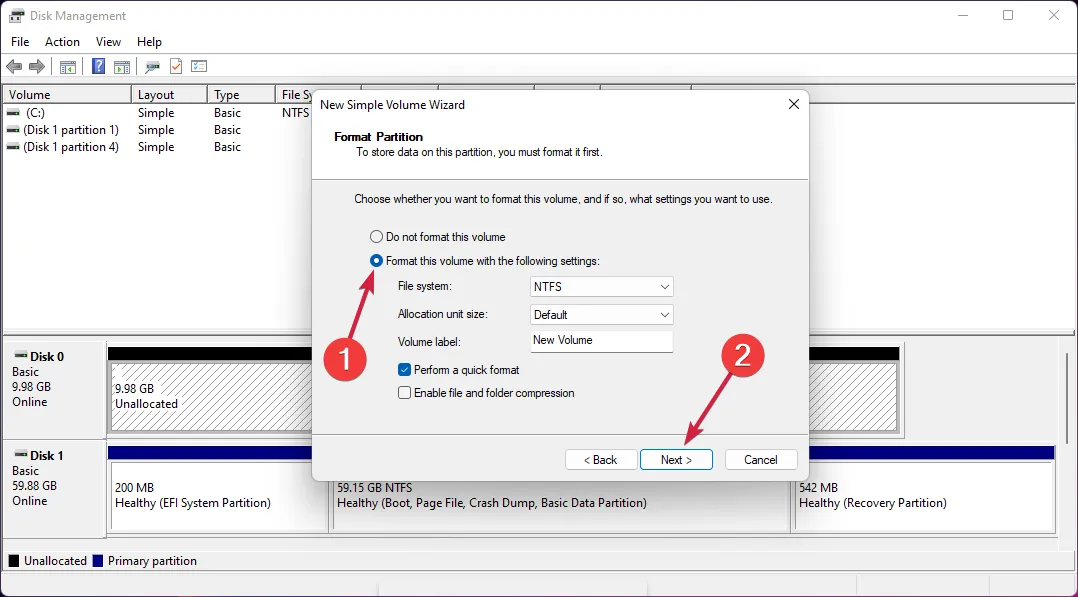
Task: Click Disk 1 partition 4 drive icon
Action: 13,147
